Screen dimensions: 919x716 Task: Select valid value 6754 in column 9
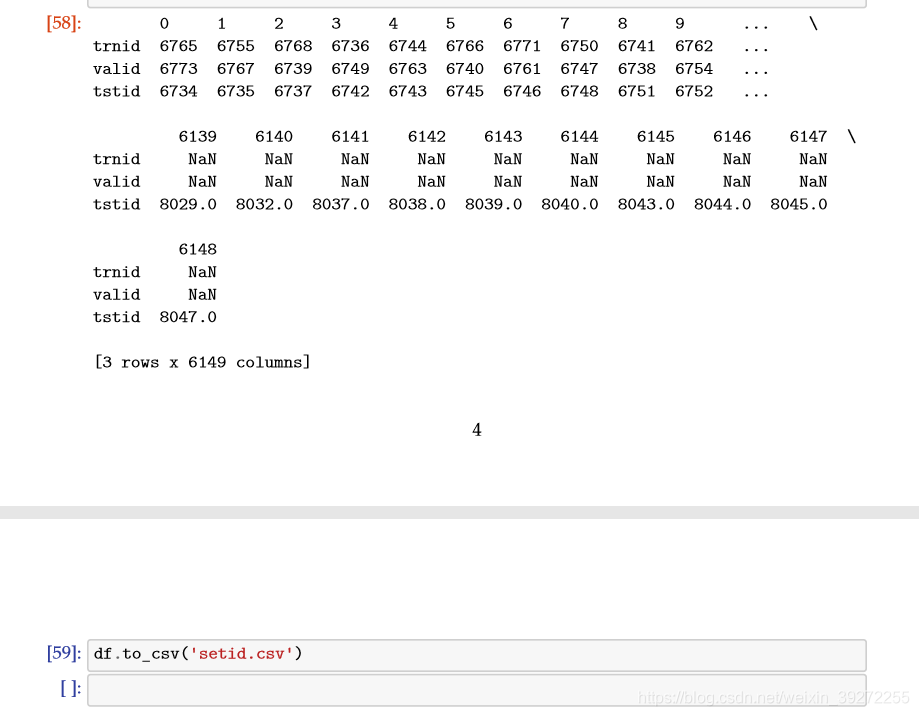(694, 69)
